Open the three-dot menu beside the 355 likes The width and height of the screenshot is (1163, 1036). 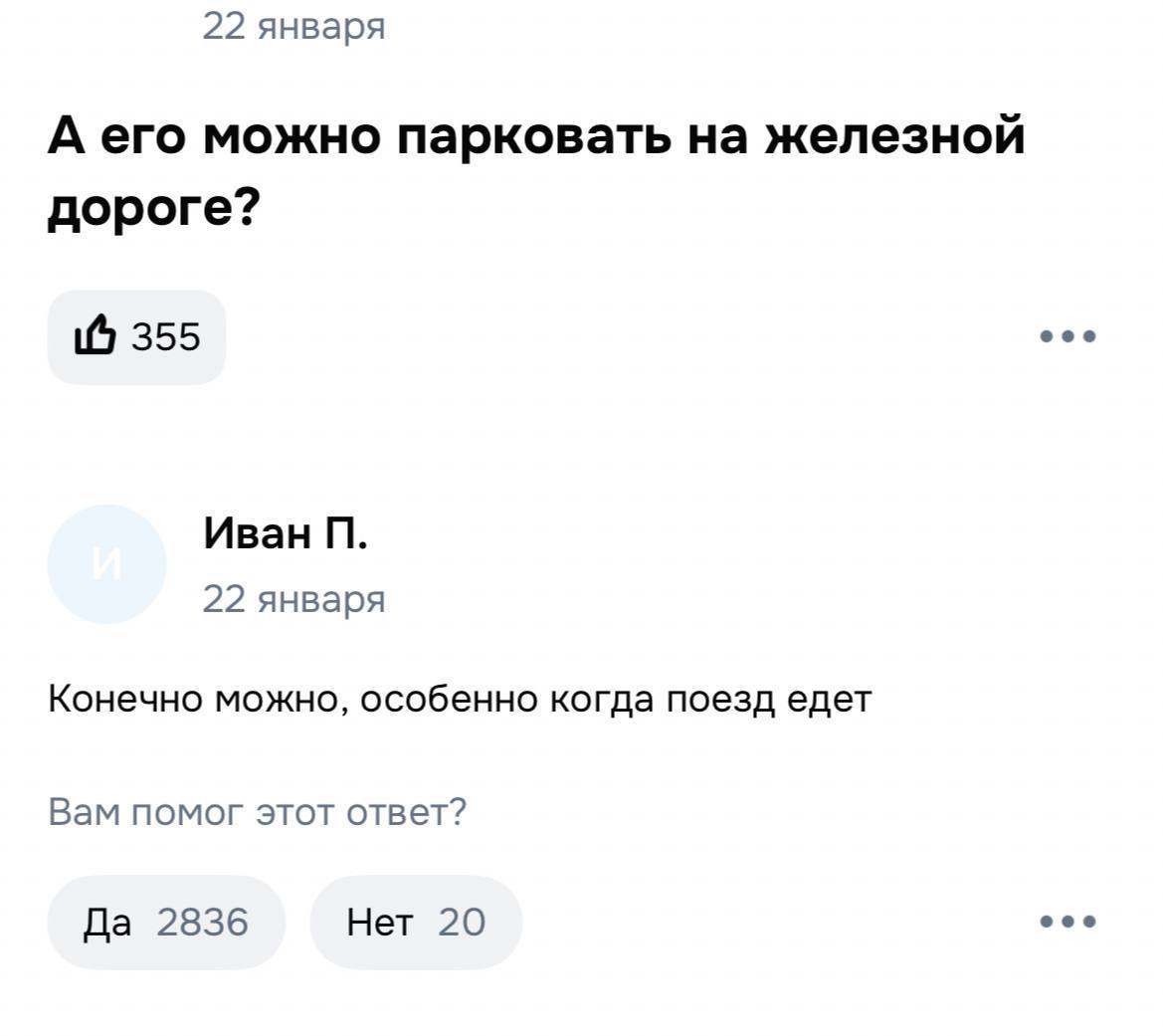coord(1068,336)
